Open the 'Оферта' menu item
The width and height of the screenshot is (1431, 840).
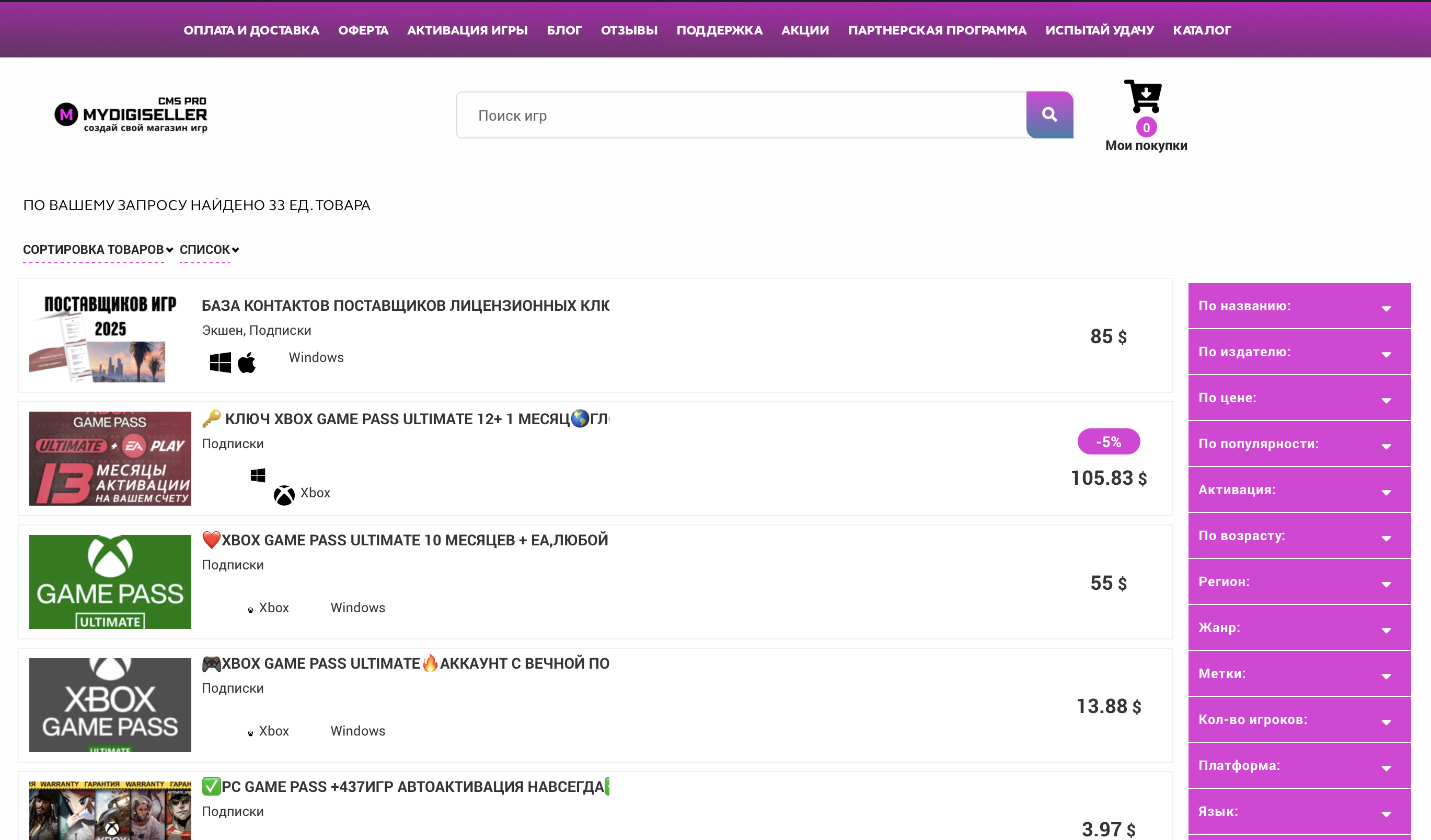click(363, 30)
